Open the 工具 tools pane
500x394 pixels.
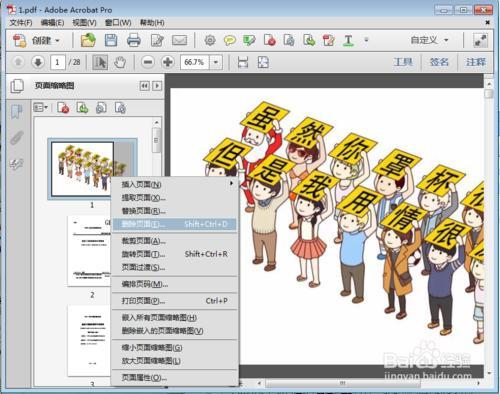[x=403, y=62]
